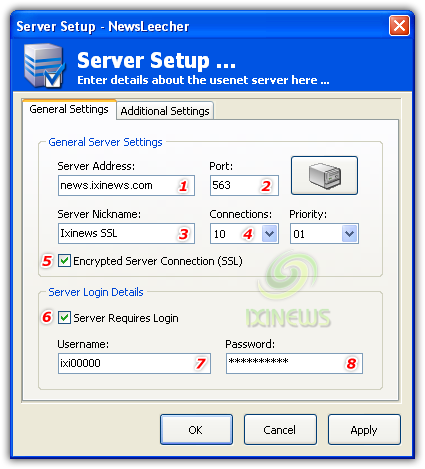Focus the Username field
Screen dimensions: 425x469
point(134,363)
